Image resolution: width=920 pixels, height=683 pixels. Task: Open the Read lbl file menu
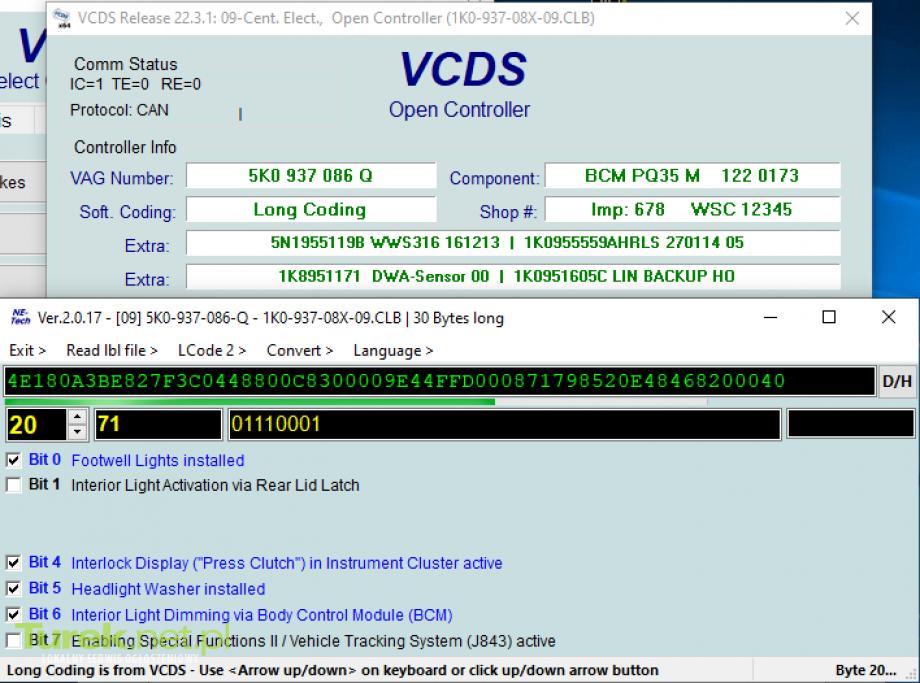pyautogui.click(x=111, y=351)
